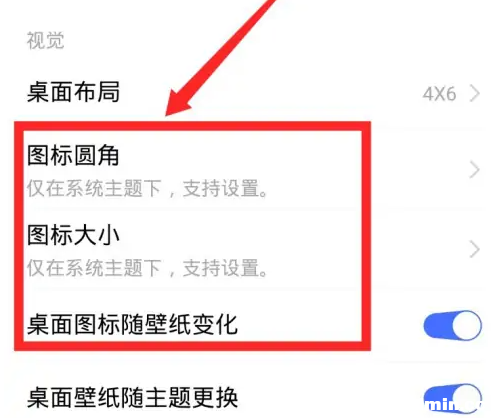Click the red highlight box border
The image size is (491, 418).
pyautogui.click(x=193, y=126)
